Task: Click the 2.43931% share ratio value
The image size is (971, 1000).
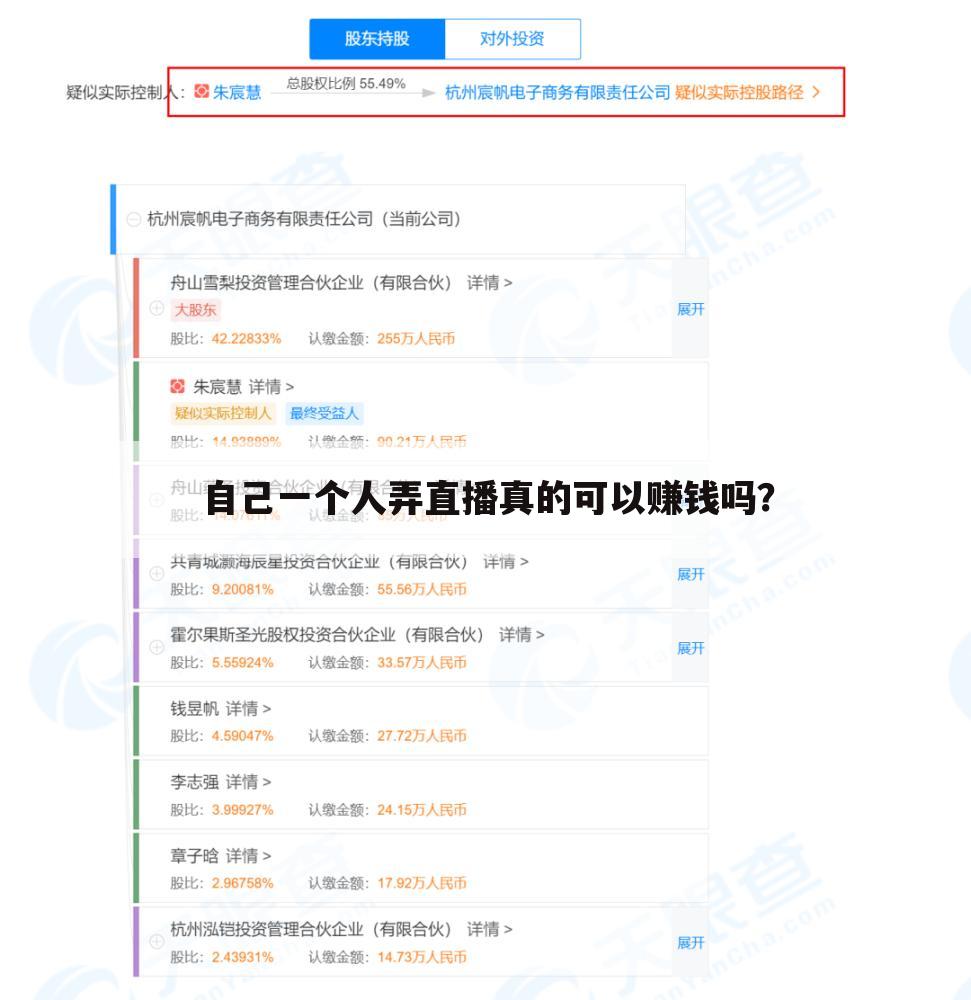Action: point(242,957)
